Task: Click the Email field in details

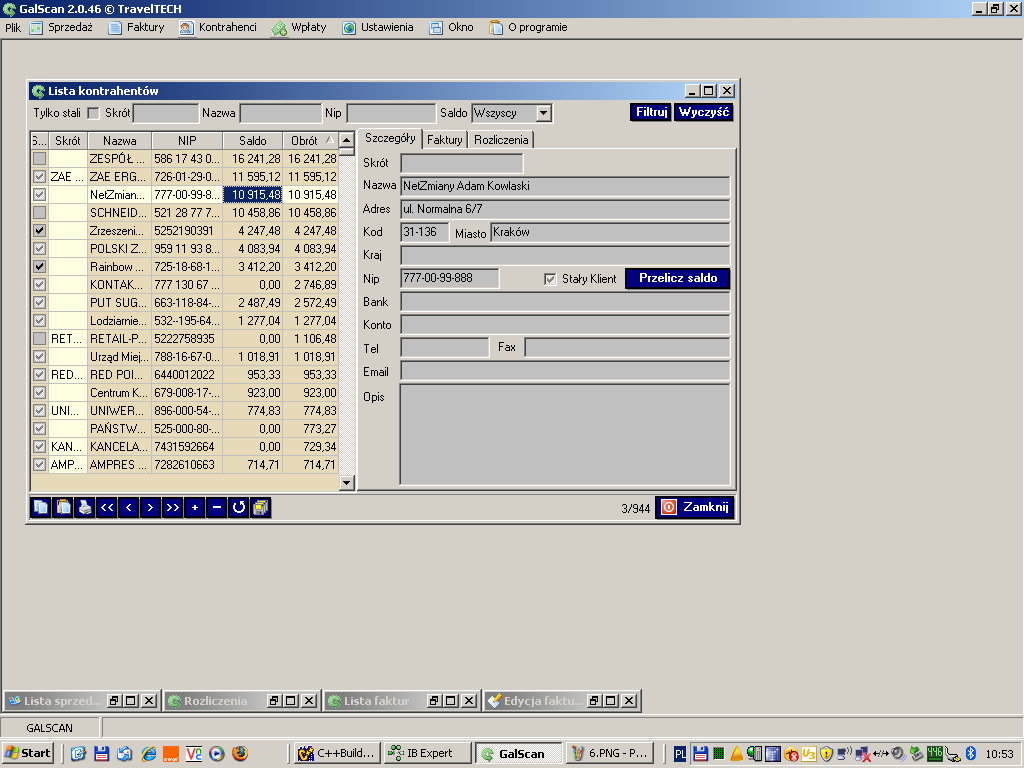Action: 565,371
